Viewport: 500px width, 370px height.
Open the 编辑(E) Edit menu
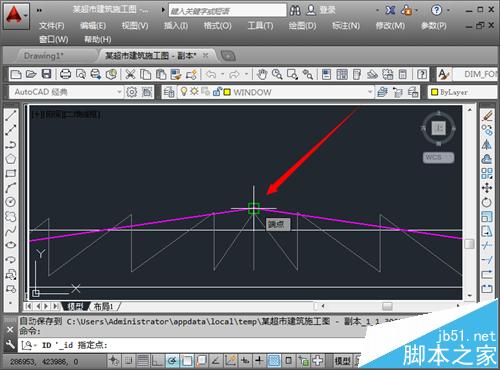point(93,26)
